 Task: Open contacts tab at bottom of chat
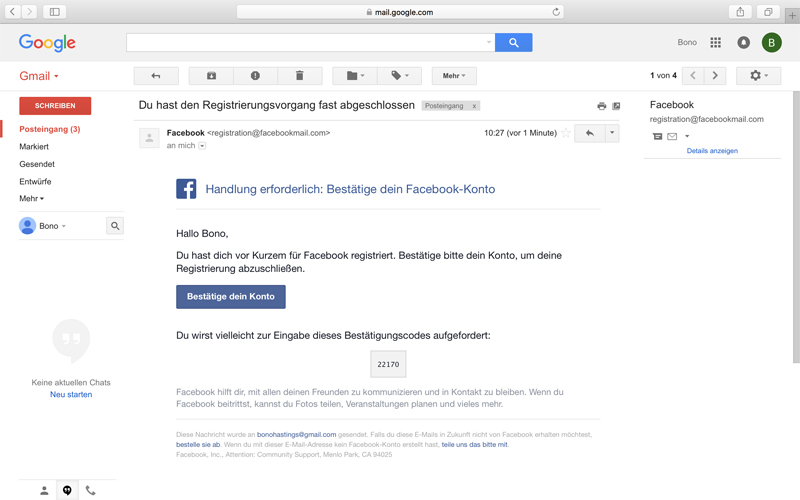[x=44, y=491]
